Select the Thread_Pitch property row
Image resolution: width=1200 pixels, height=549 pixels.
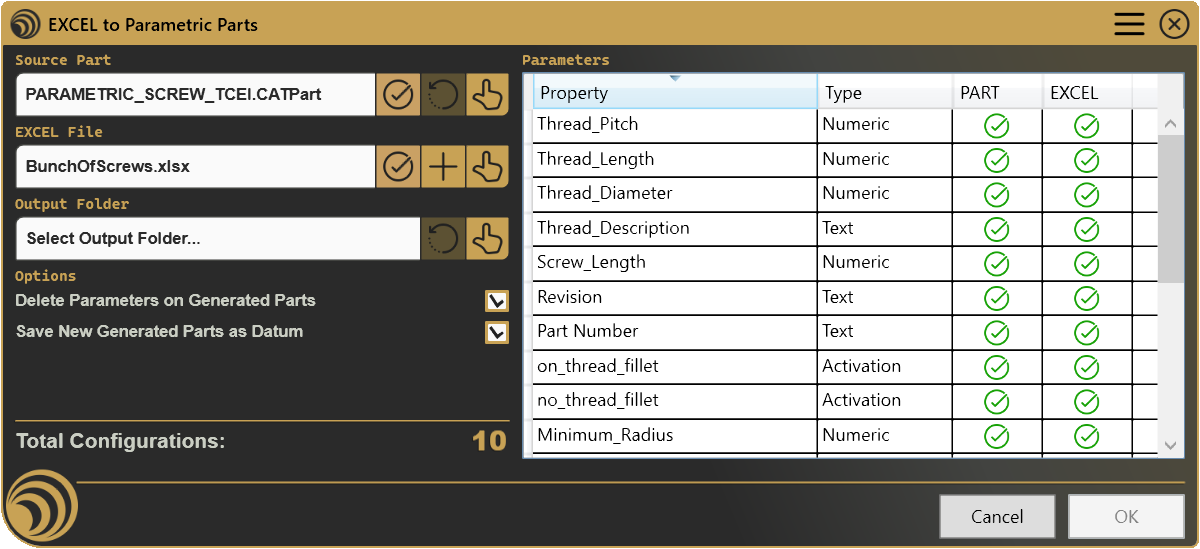coord(840,125)
